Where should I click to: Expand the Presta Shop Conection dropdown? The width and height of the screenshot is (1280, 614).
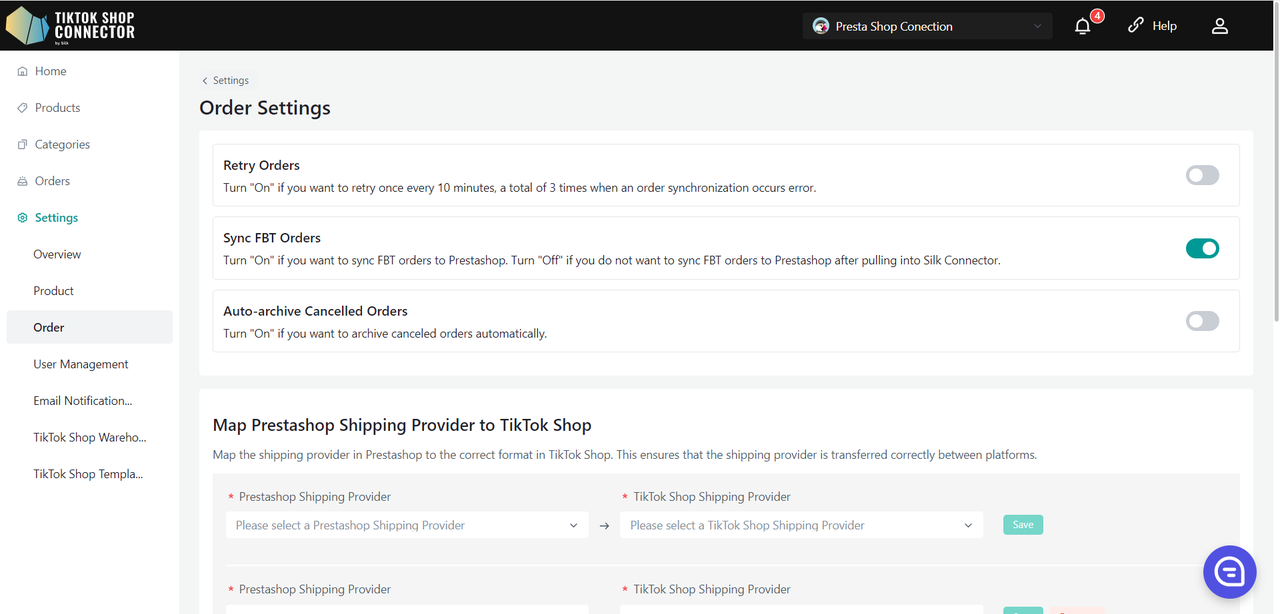coord(927,26)
